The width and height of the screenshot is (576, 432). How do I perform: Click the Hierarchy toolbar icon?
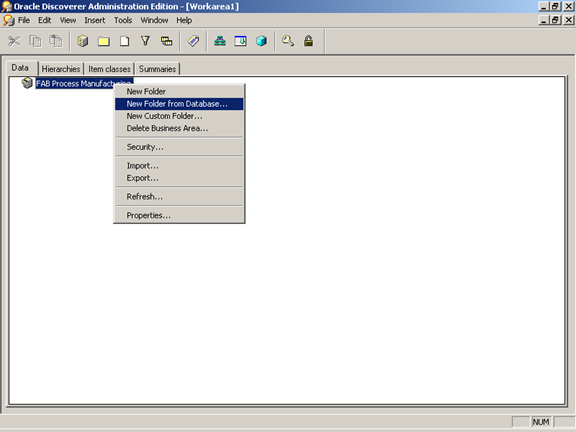220,41
